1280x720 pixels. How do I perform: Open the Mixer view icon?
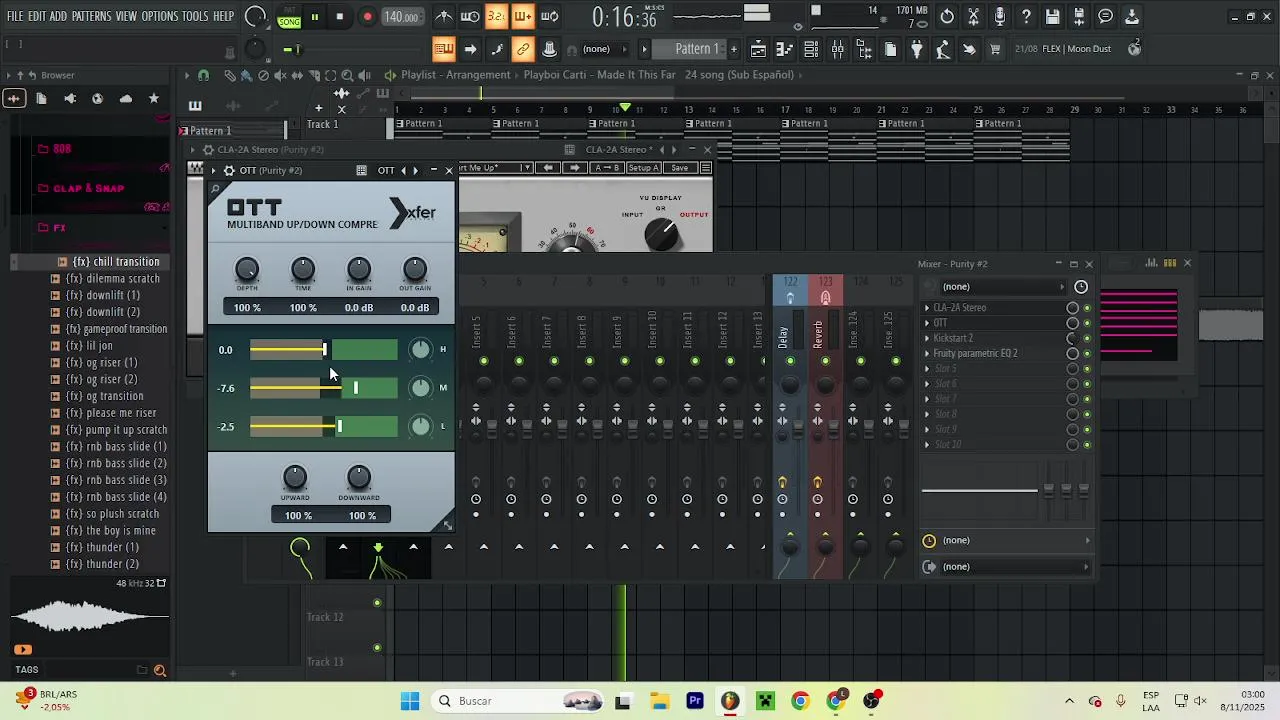[838, 49]
